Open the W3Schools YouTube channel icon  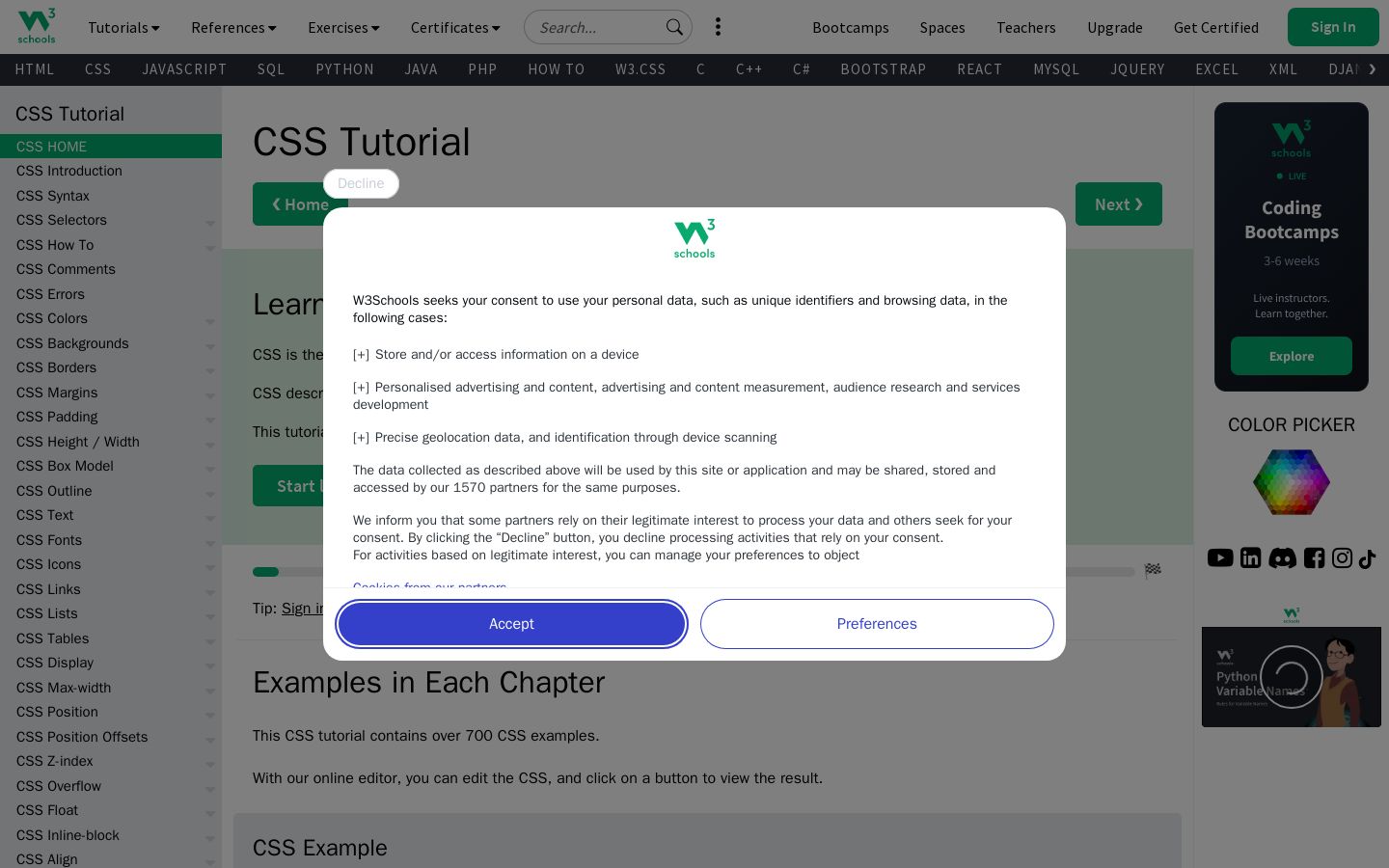coord(1220,557)
